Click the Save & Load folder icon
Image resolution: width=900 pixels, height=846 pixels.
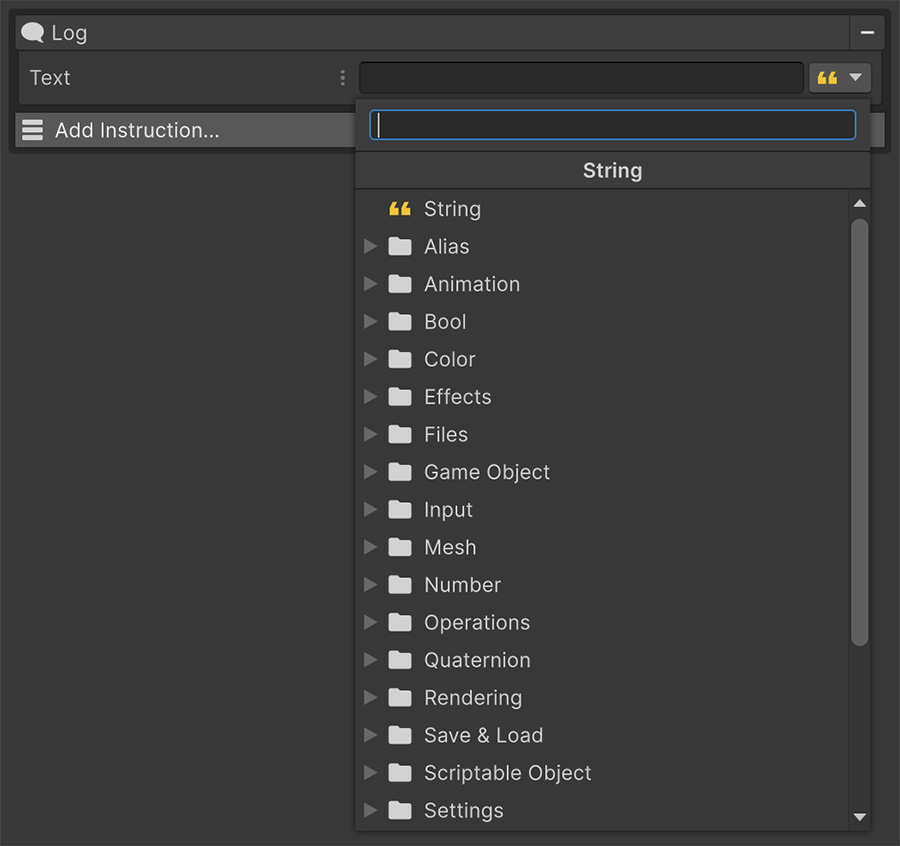tap(400, 735)
